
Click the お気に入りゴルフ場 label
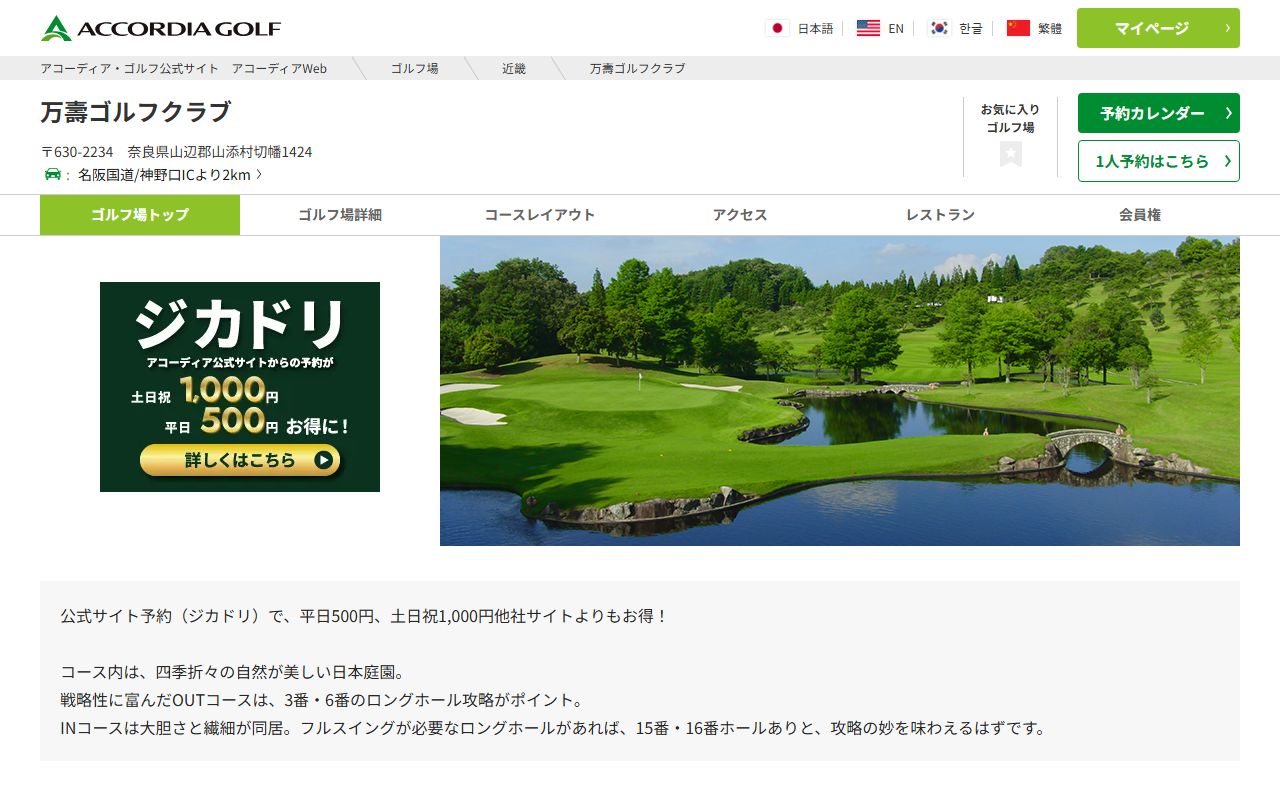tap(1010, 118)
